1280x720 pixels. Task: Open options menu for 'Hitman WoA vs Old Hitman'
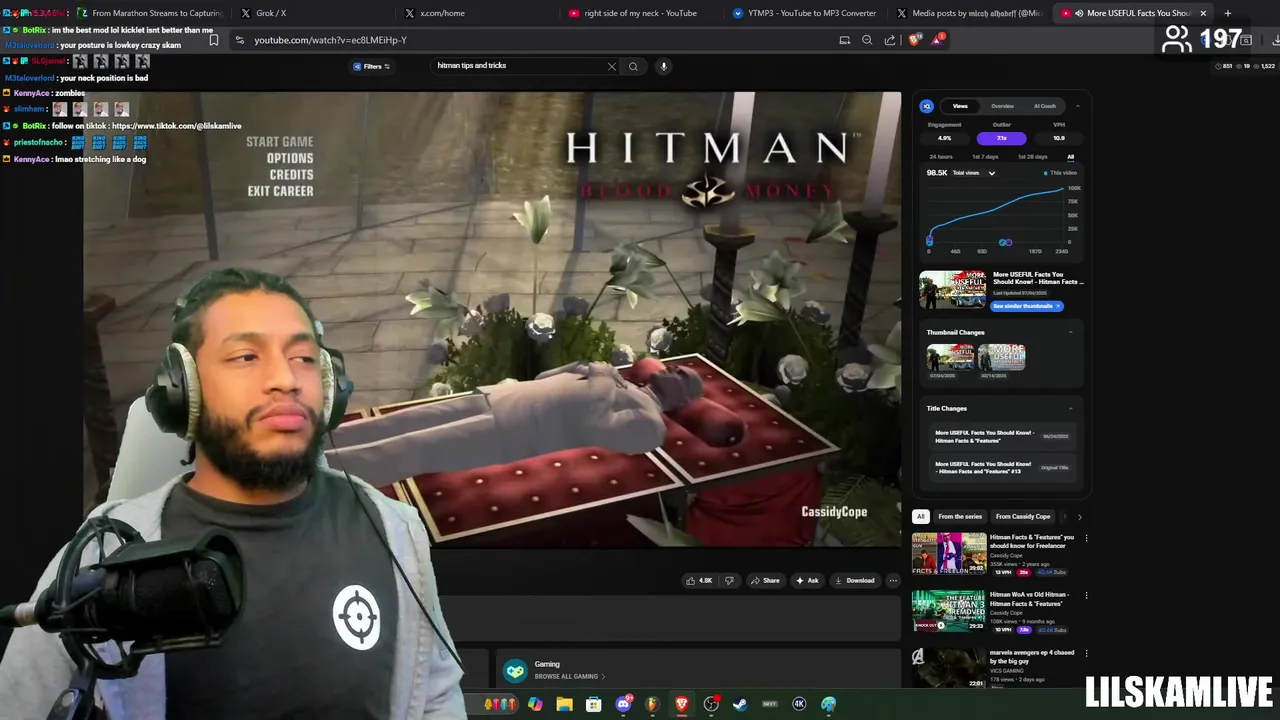1086,595
